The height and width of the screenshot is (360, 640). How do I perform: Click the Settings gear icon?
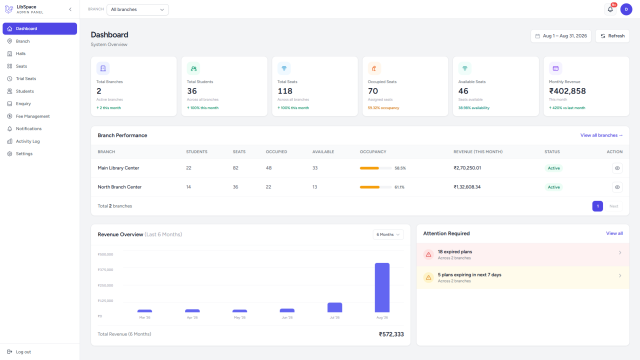pyautogui.click(x=9, y=154)
